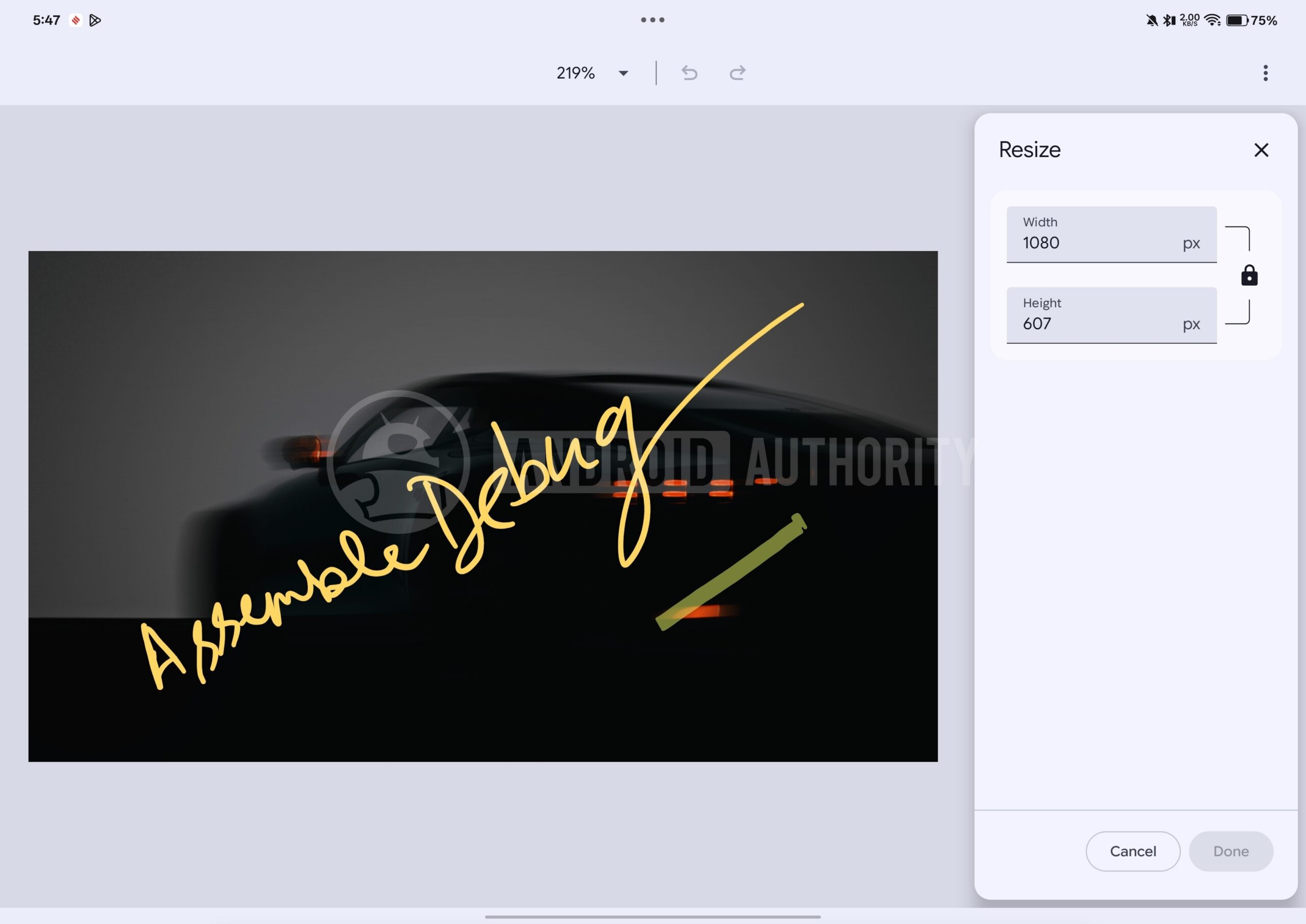Tap the bottom navigation gesture bar

[x=652, y=917]
